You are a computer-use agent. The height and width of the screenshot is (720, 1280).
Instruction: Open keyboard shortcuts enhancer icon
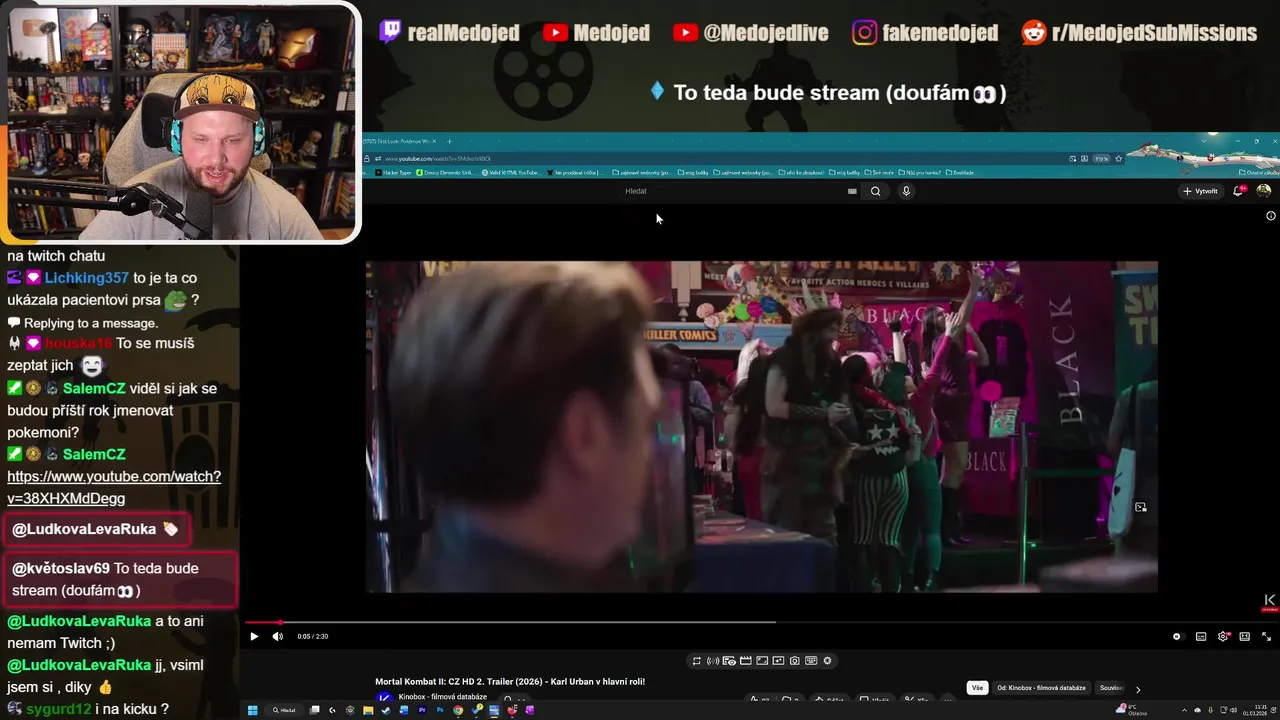coord(811,661)
